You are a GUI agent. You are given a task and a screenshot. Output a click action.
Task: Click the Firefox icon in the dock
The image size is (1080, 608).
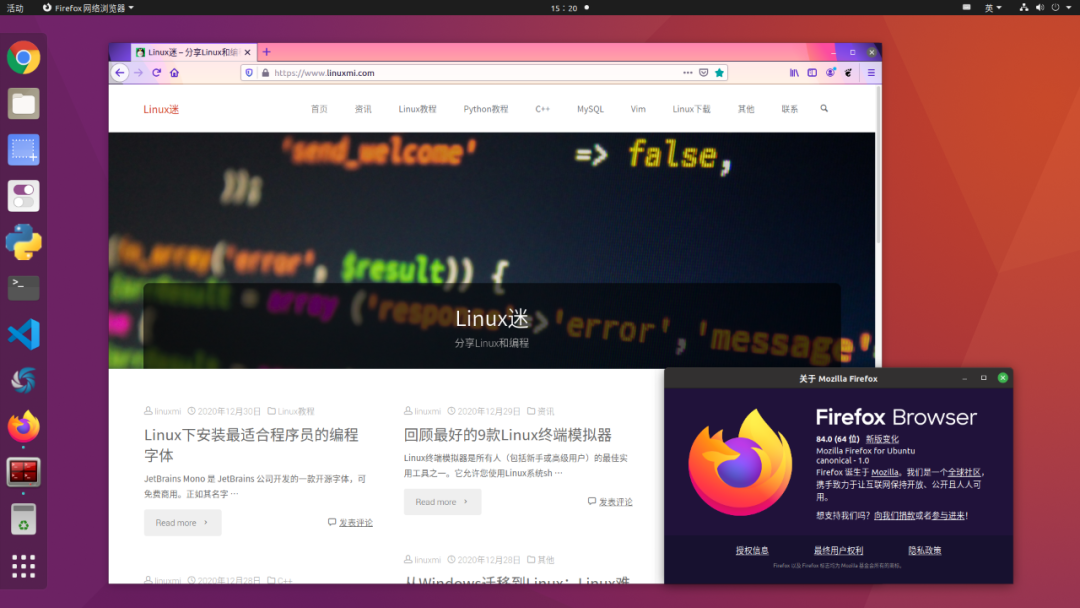(x=23, y=427)
